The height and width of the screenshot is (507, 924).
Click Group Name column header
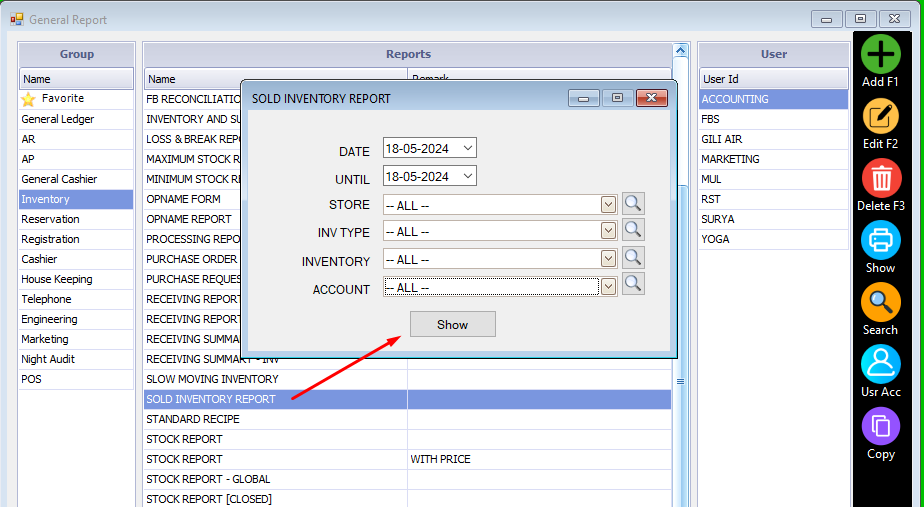(x=76, y=79)
